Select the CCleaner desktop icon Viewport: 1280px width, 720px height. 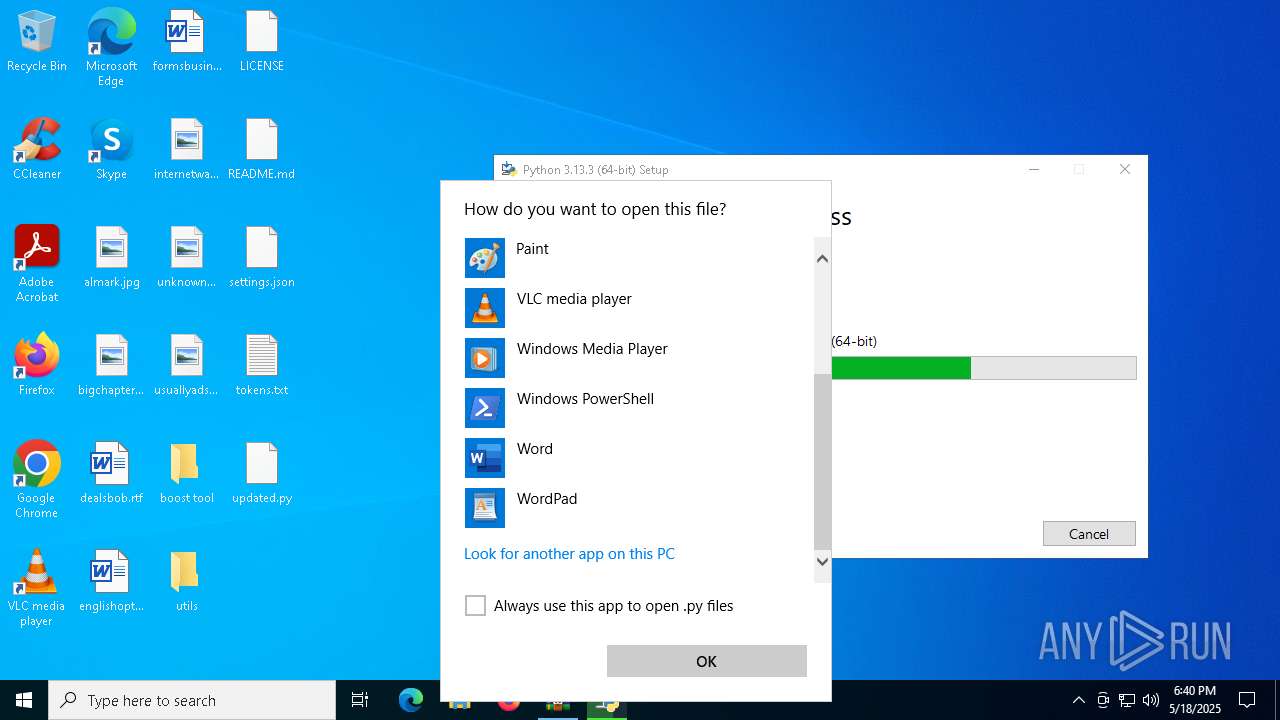pyautogui.click(x=37, y=150)
